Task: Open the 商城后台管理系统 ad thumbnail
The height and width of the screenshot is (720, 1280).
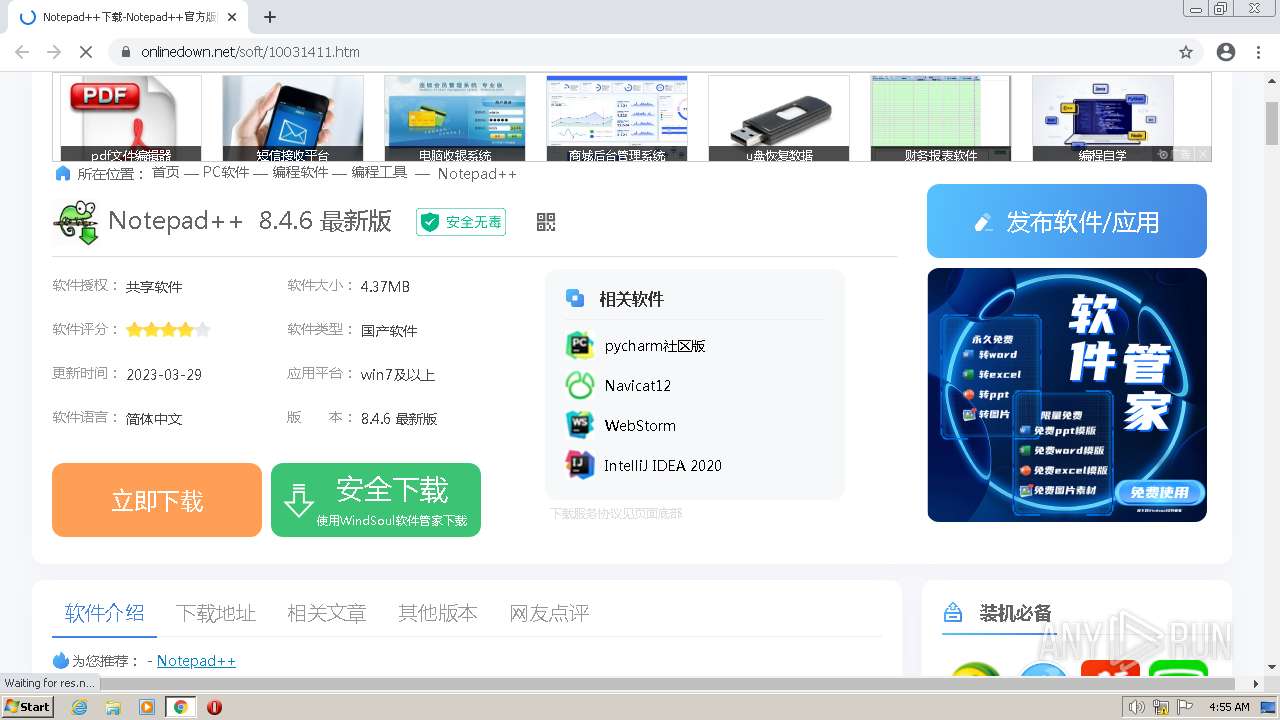Action: [x=617, y=118]
